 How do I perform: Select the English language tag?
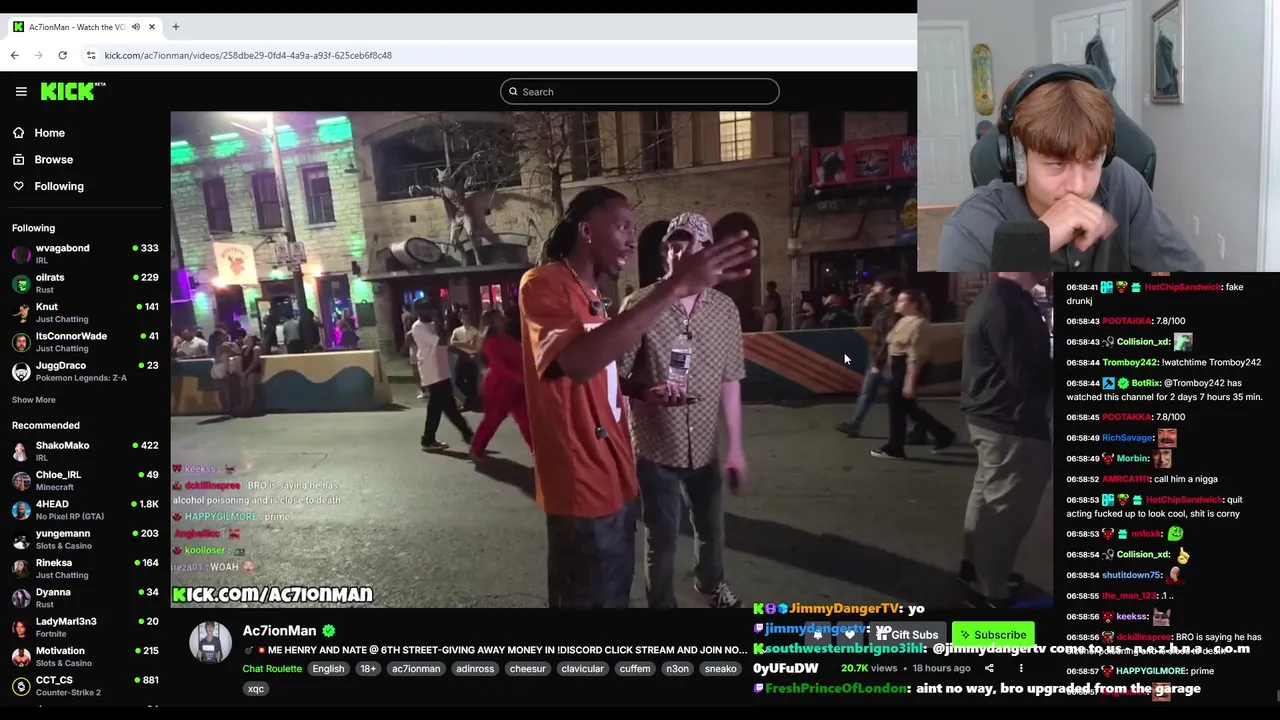[328, 669]
